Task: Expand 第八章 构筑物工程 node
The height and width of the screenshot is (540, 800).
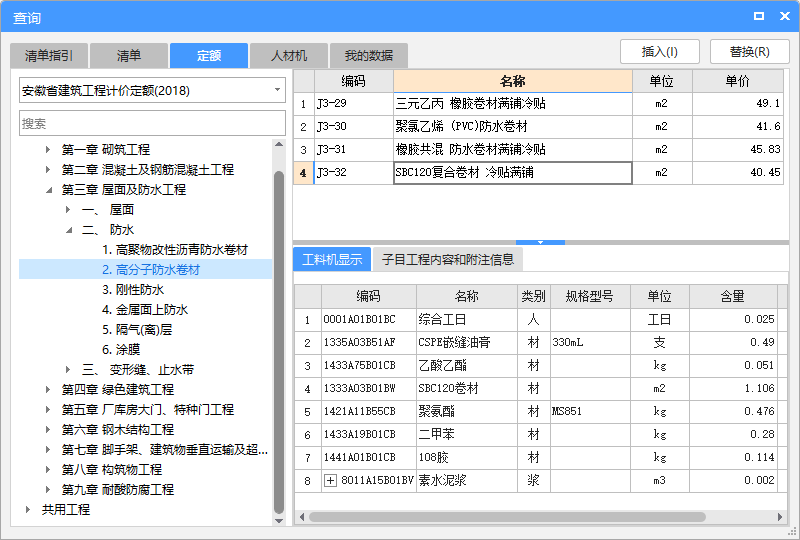Action: [47, 469]
